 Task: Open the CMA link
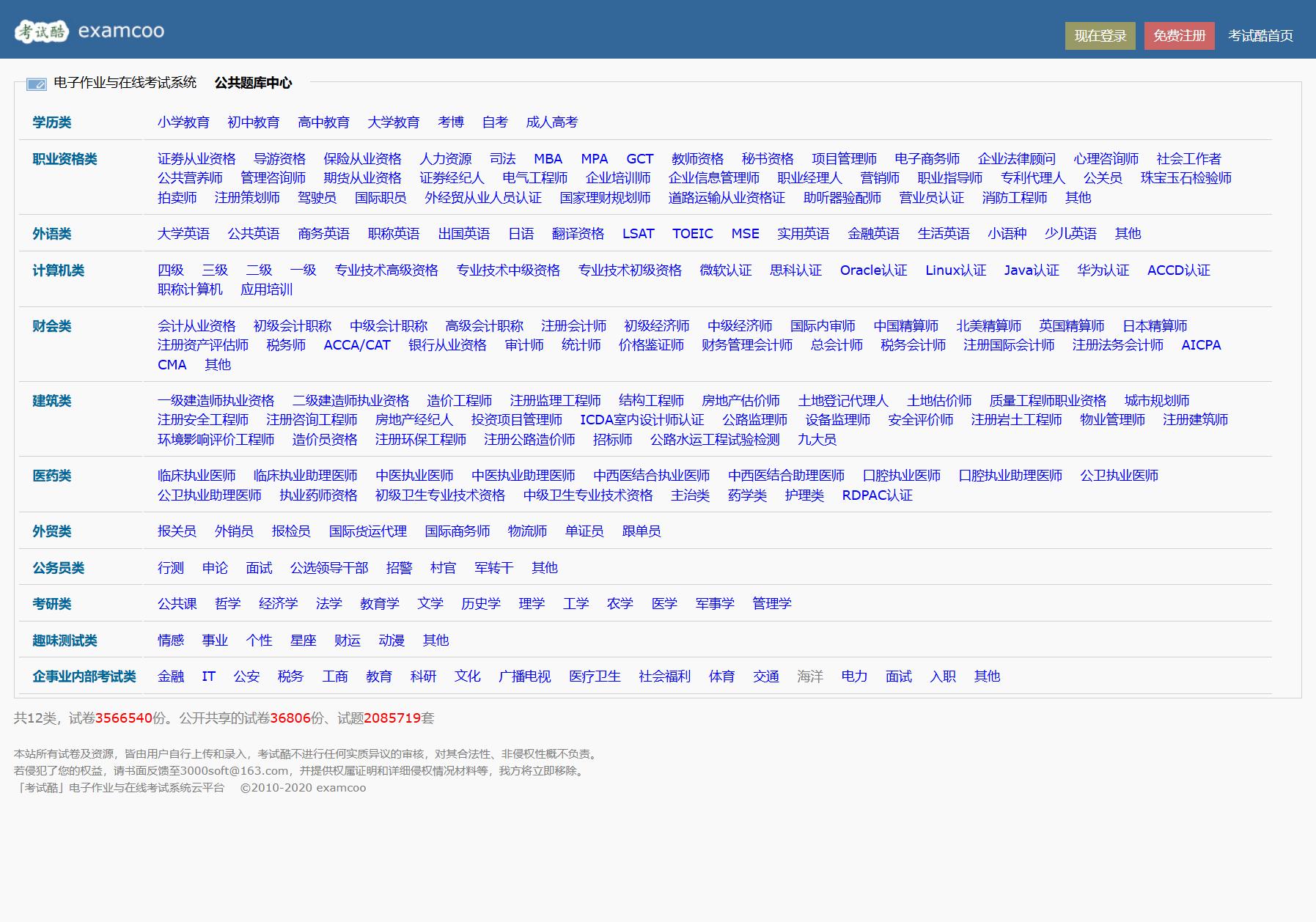(172, 365)
